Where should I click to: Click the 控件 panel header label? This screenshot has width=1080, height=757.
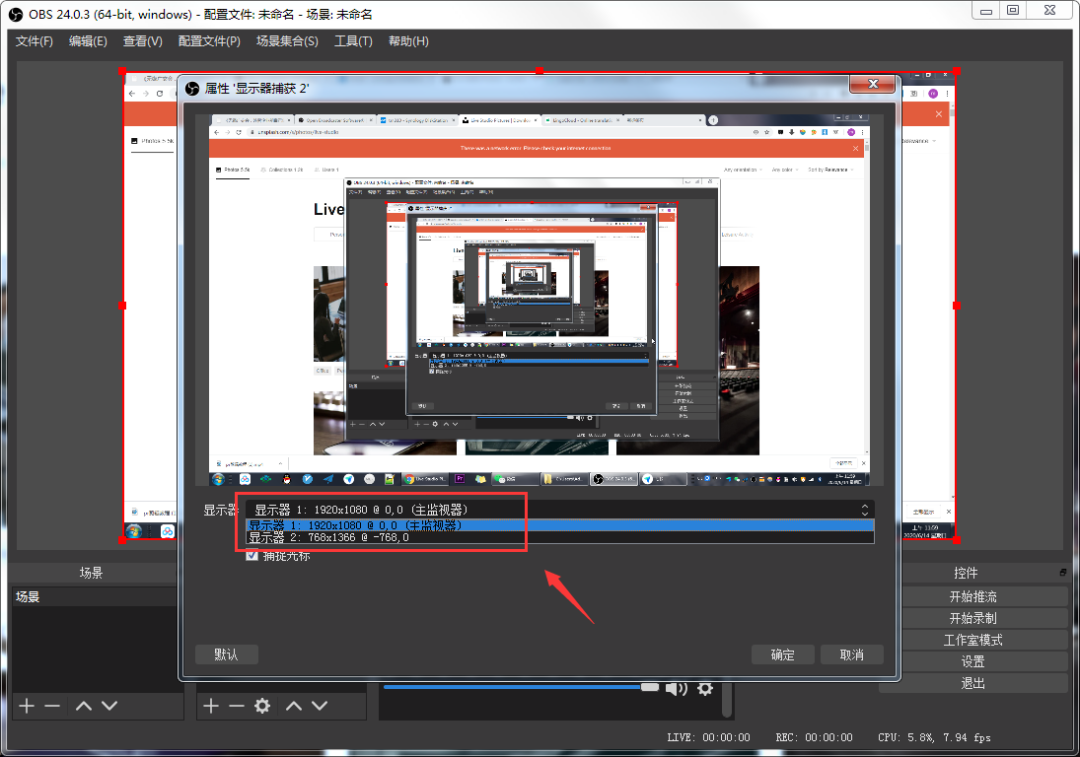(966, 572)
